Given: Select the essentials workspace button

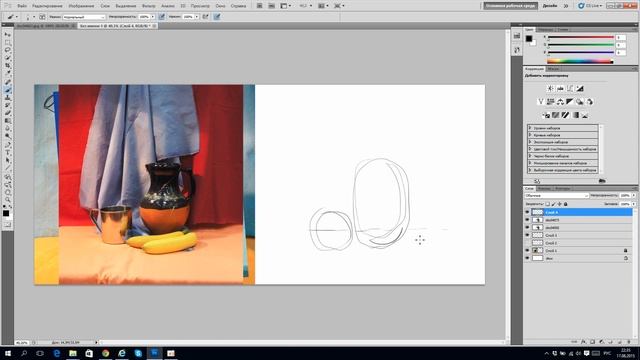Looking at the screenshot, I should tap(511, 6).
